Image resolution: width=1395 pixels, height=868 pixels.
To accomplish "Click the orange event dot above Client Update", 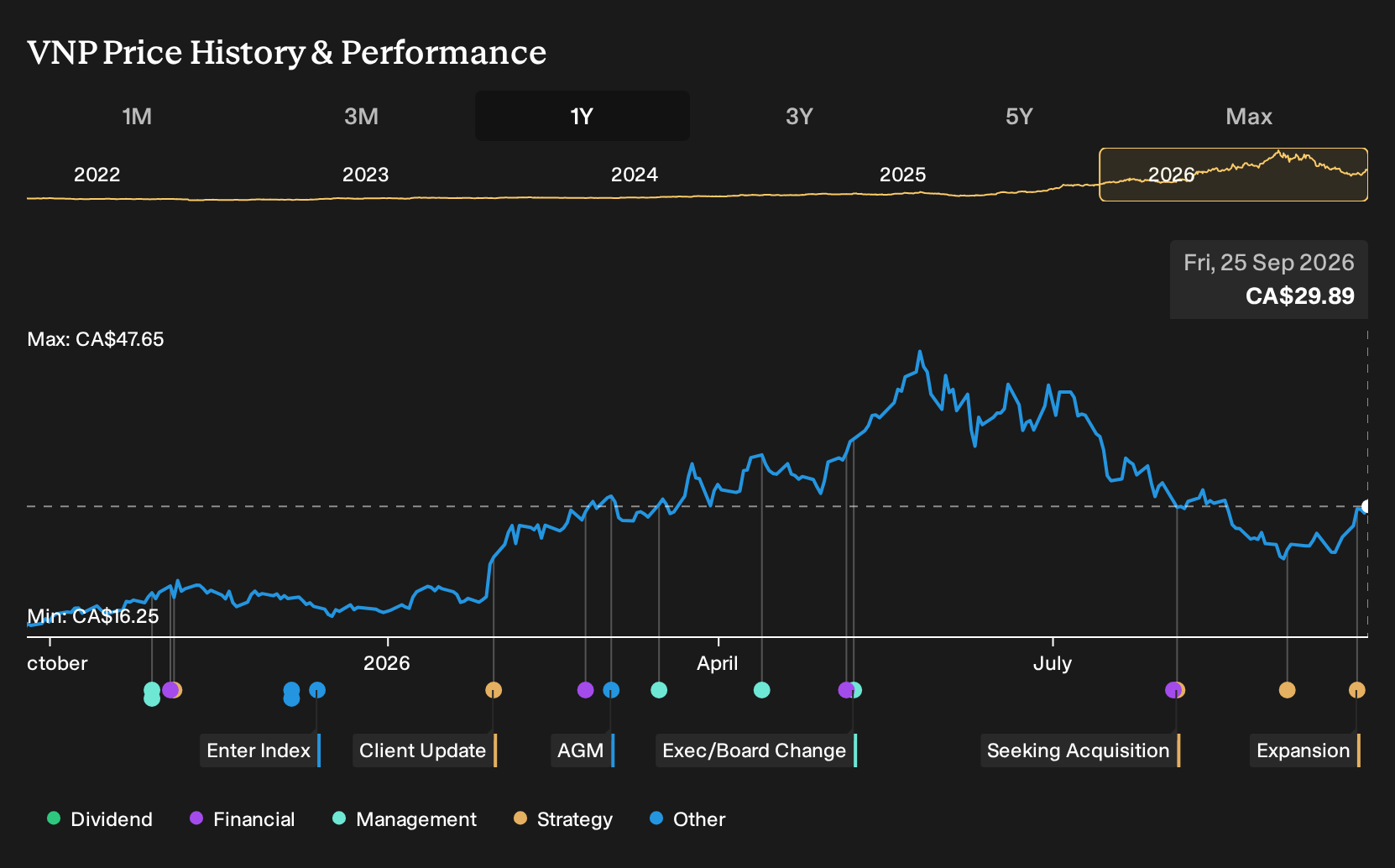I will coord(494,690).
